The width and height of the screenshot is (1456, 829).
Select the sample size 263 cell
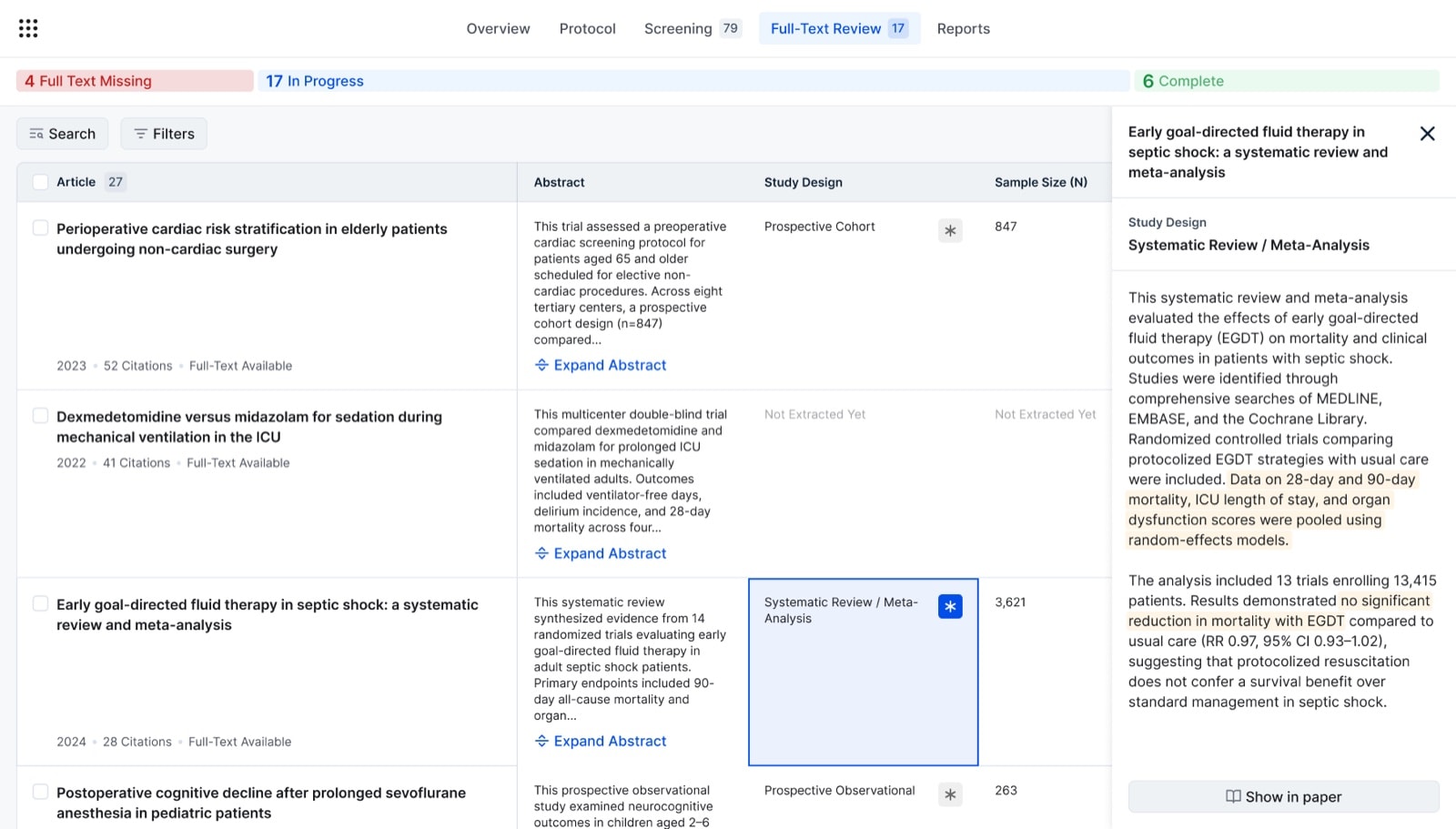1006,790
